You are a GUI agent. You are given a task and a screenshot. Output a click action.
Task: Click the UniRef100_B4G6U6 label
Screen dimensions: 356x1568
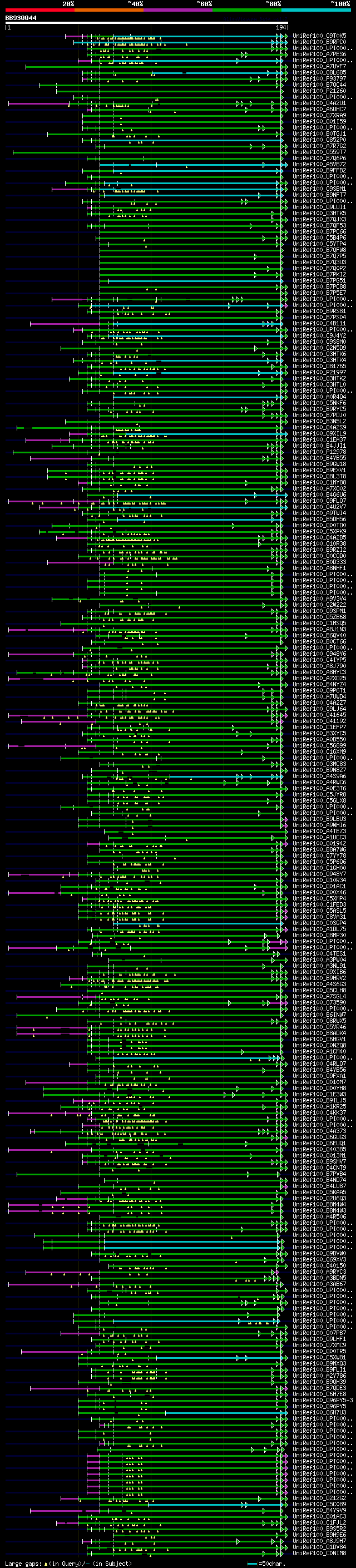[319, 495]
